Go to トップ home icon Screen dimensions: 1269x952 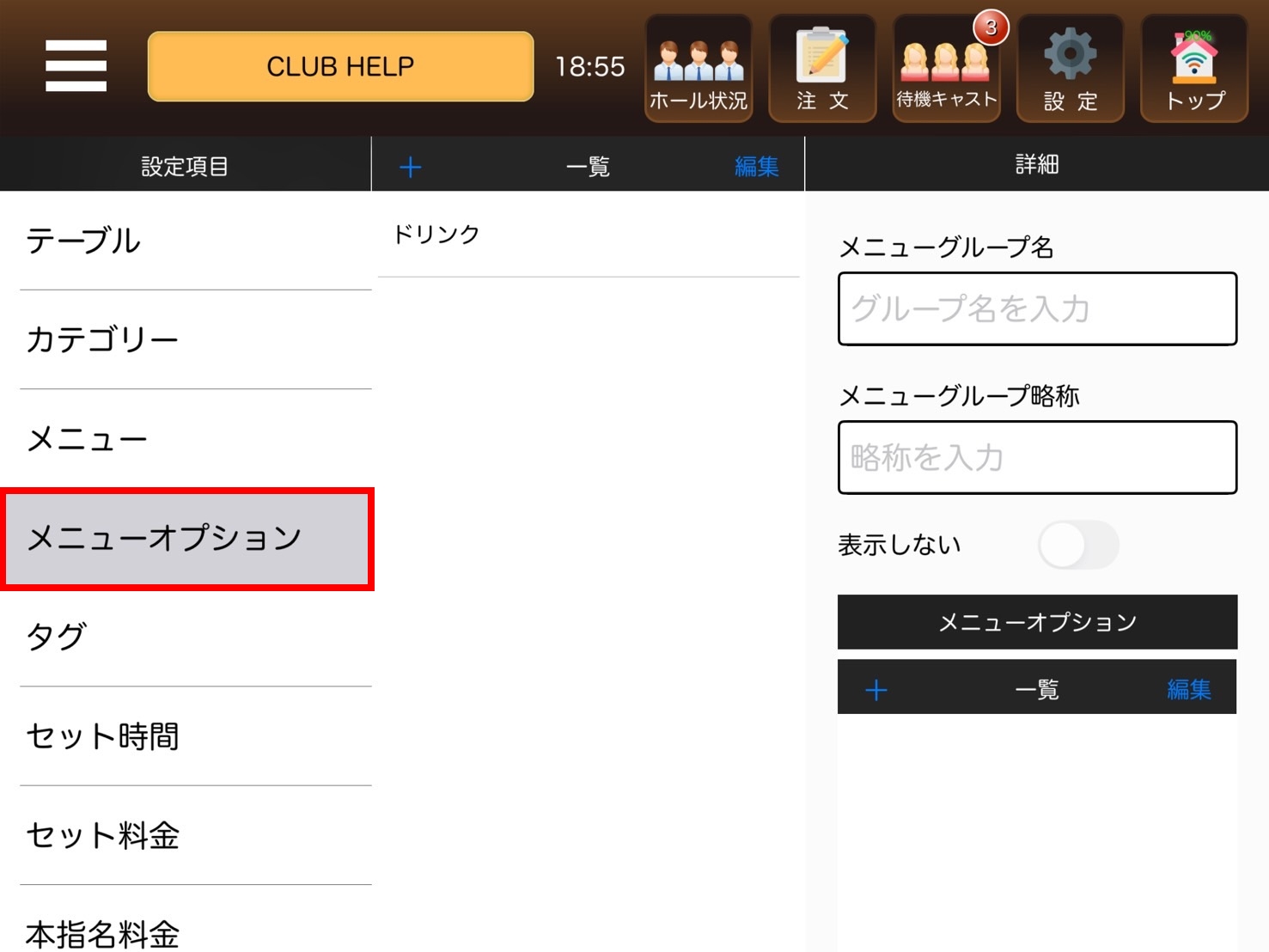1194,69
